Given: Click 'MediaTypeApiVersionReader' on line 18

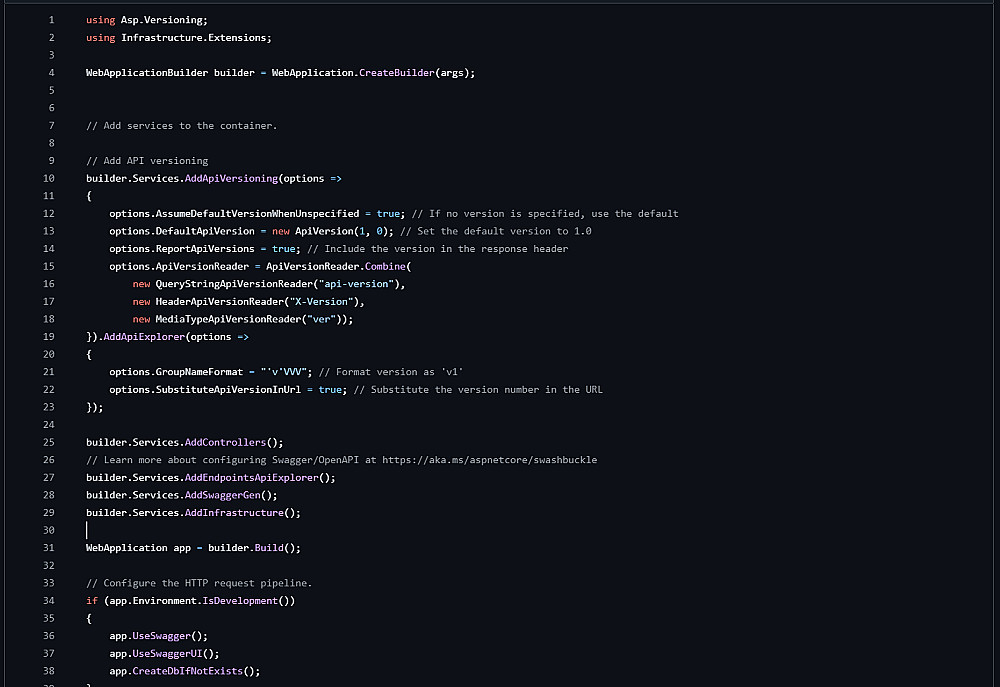Looking at the screenshot, I should 228,319.
